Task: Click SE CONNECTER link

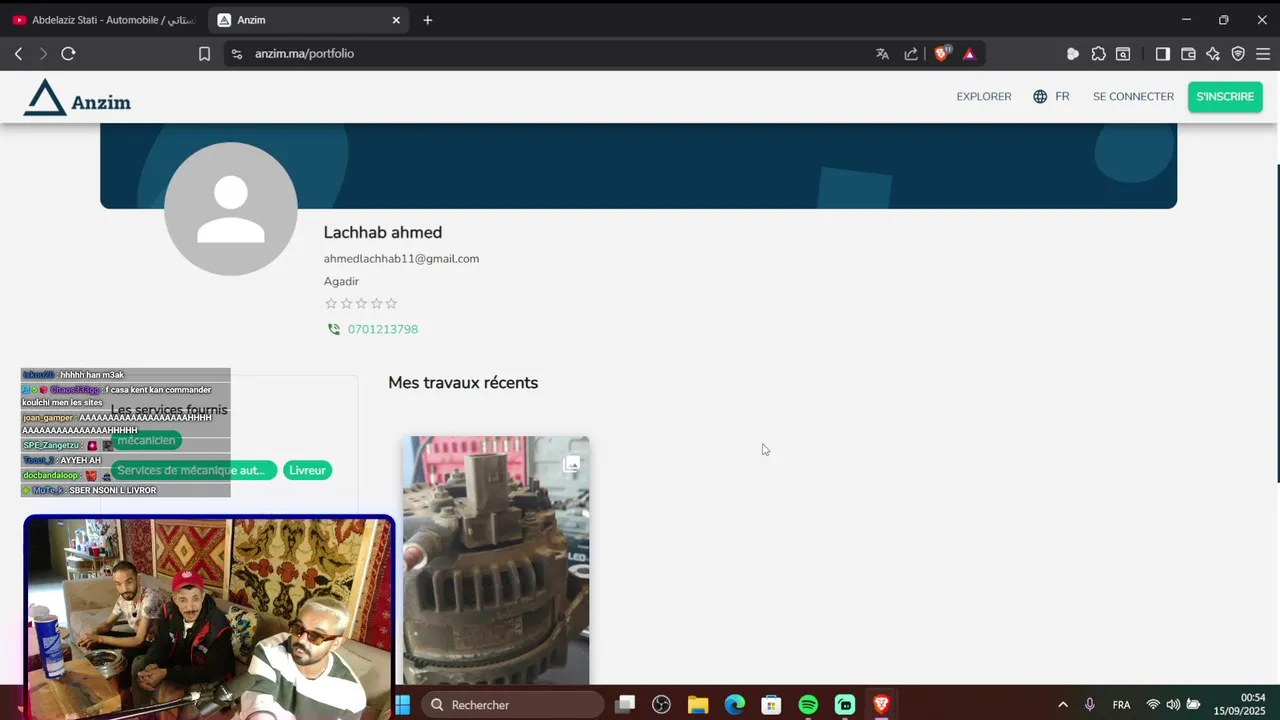Action: point(1133,97)
